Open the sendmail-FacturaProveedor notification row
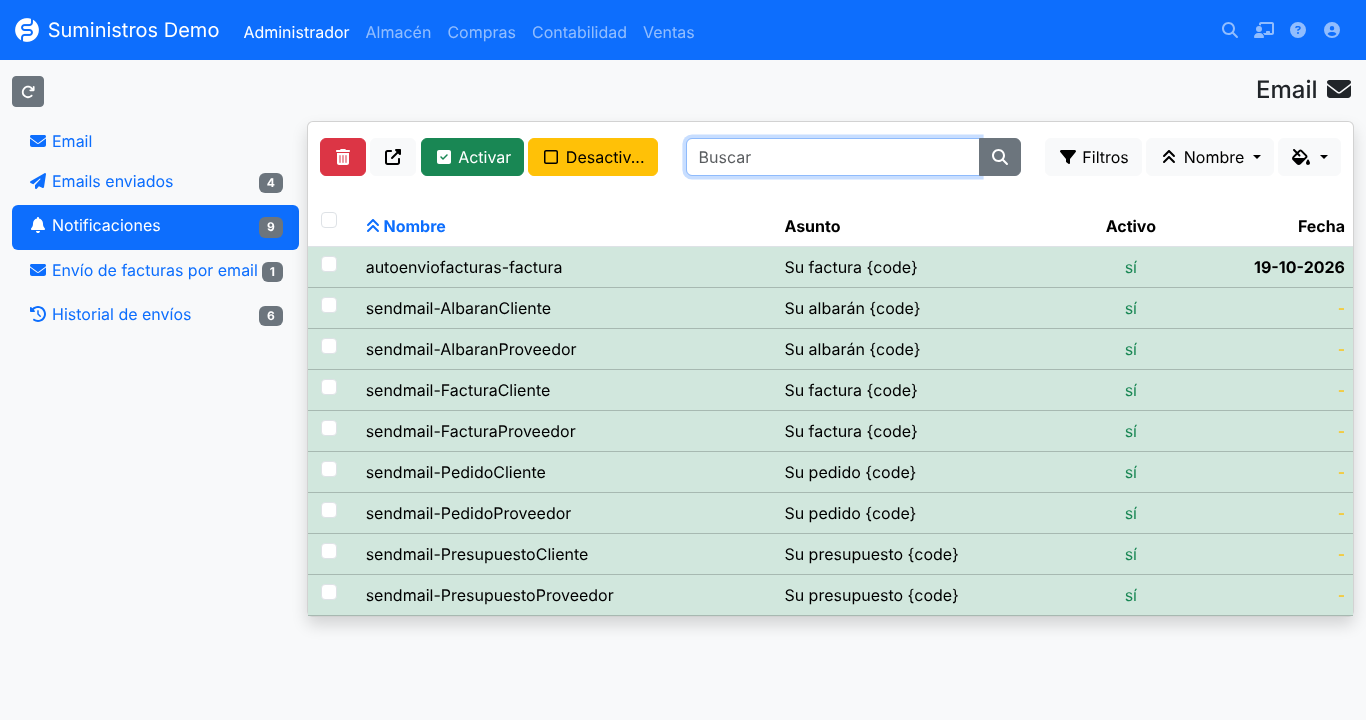This screenshot has height=720, width=1366. coord(830,431)
